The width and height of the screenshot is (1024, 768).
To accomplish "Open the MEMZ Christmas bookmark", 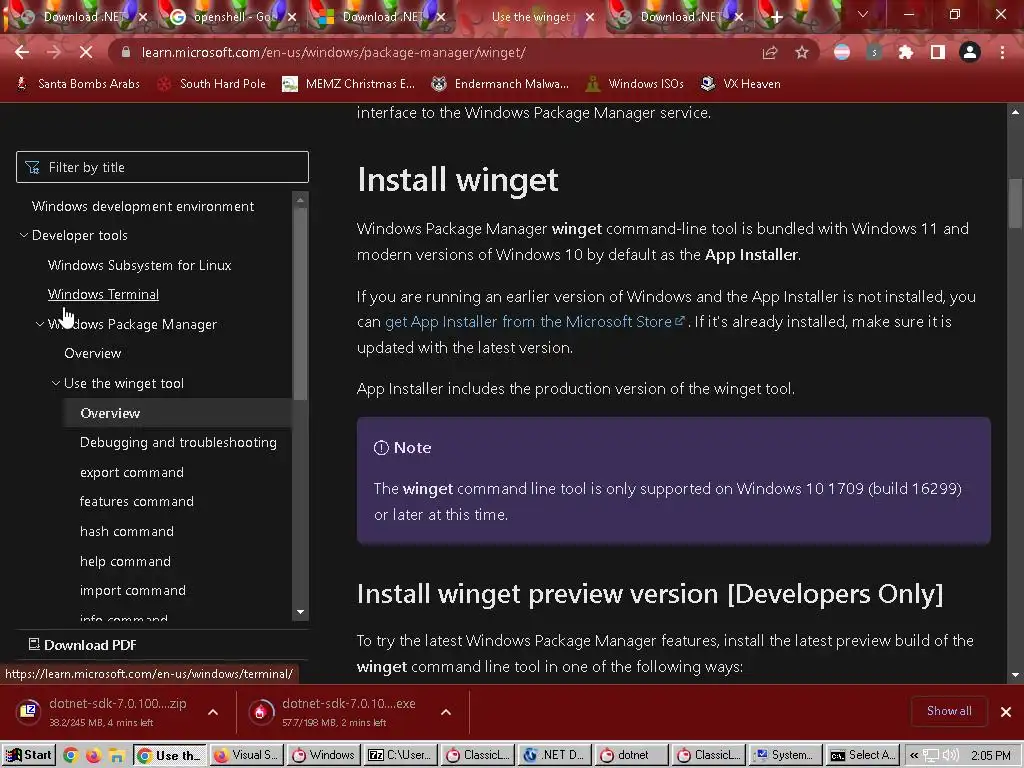I will (x=348, y=84).
